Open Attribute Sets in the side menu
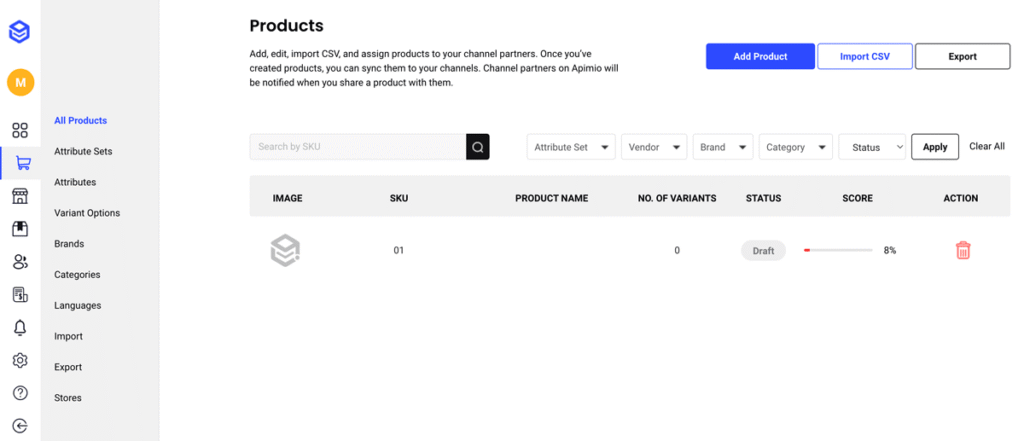The image size is (1024, 441). pos(83,152)
